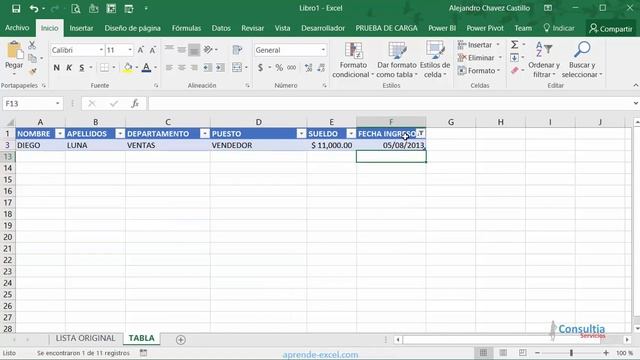
Task: Open Dar formato como tabla
Action: 397,60
